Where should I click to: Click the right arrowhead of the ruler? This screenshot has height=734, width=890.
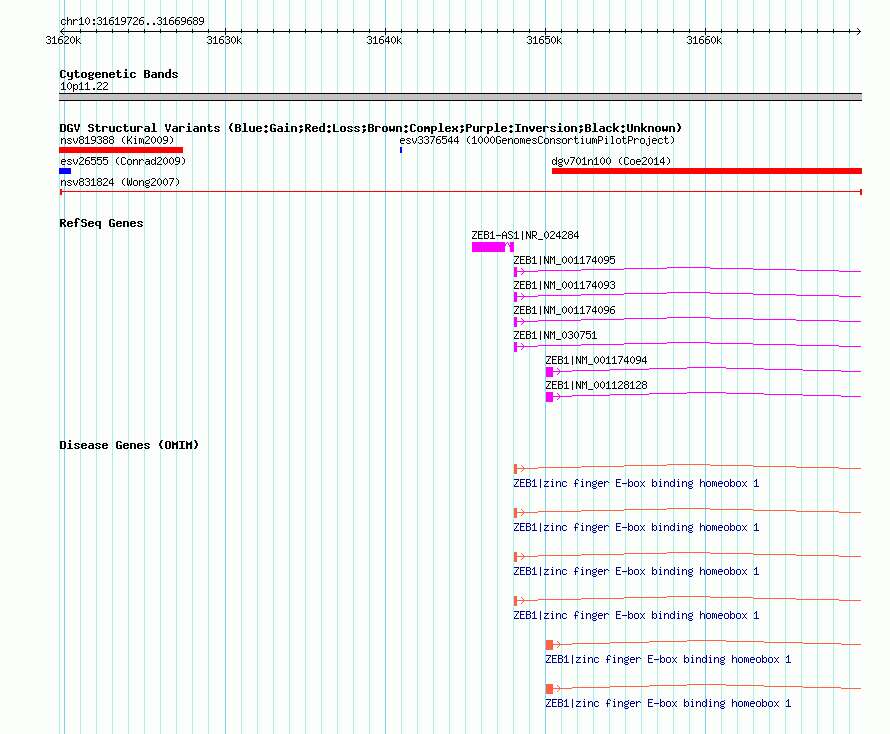(x=858, y=31)
